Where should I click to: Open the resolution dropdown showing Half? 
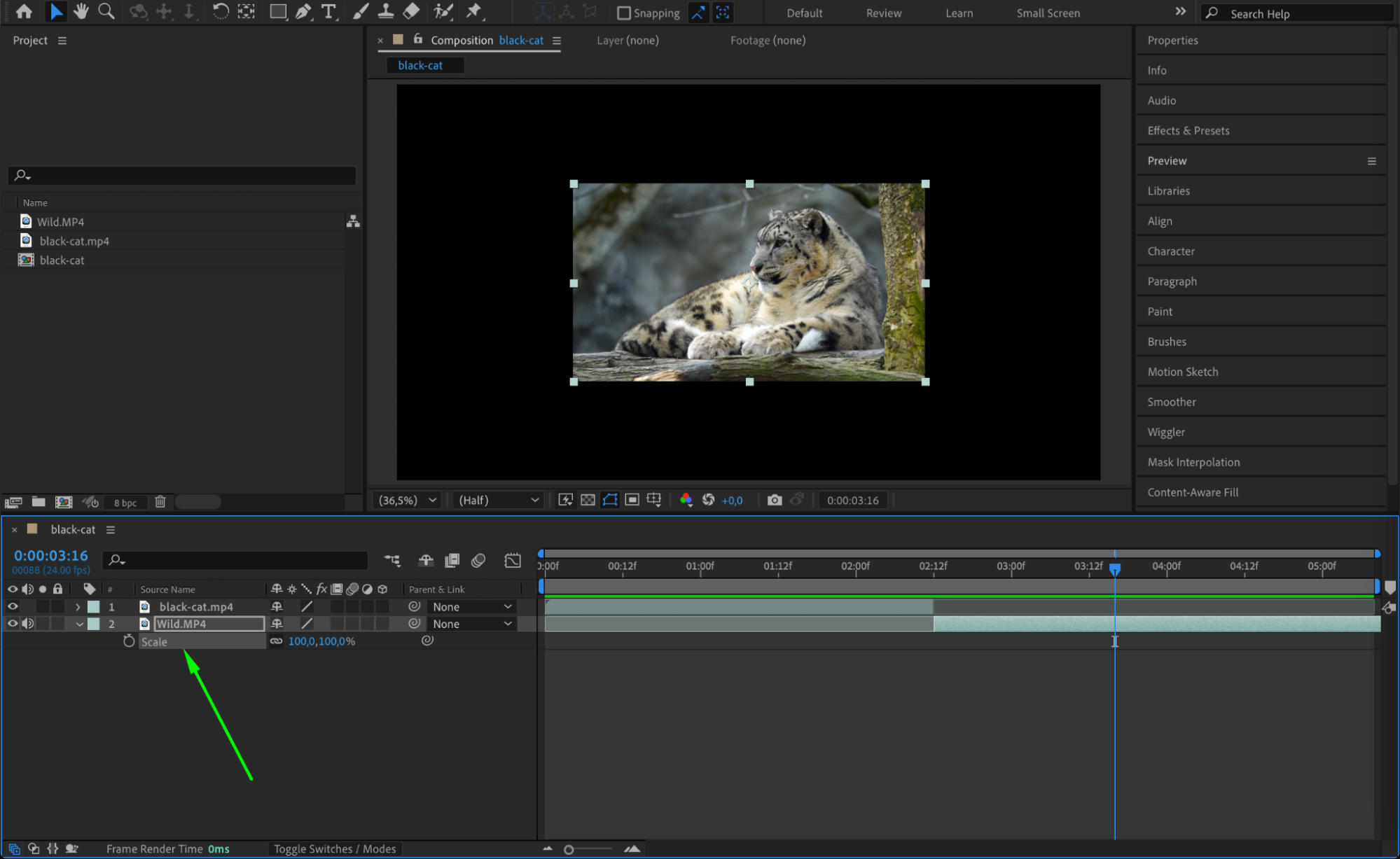[x=498, y=500]
